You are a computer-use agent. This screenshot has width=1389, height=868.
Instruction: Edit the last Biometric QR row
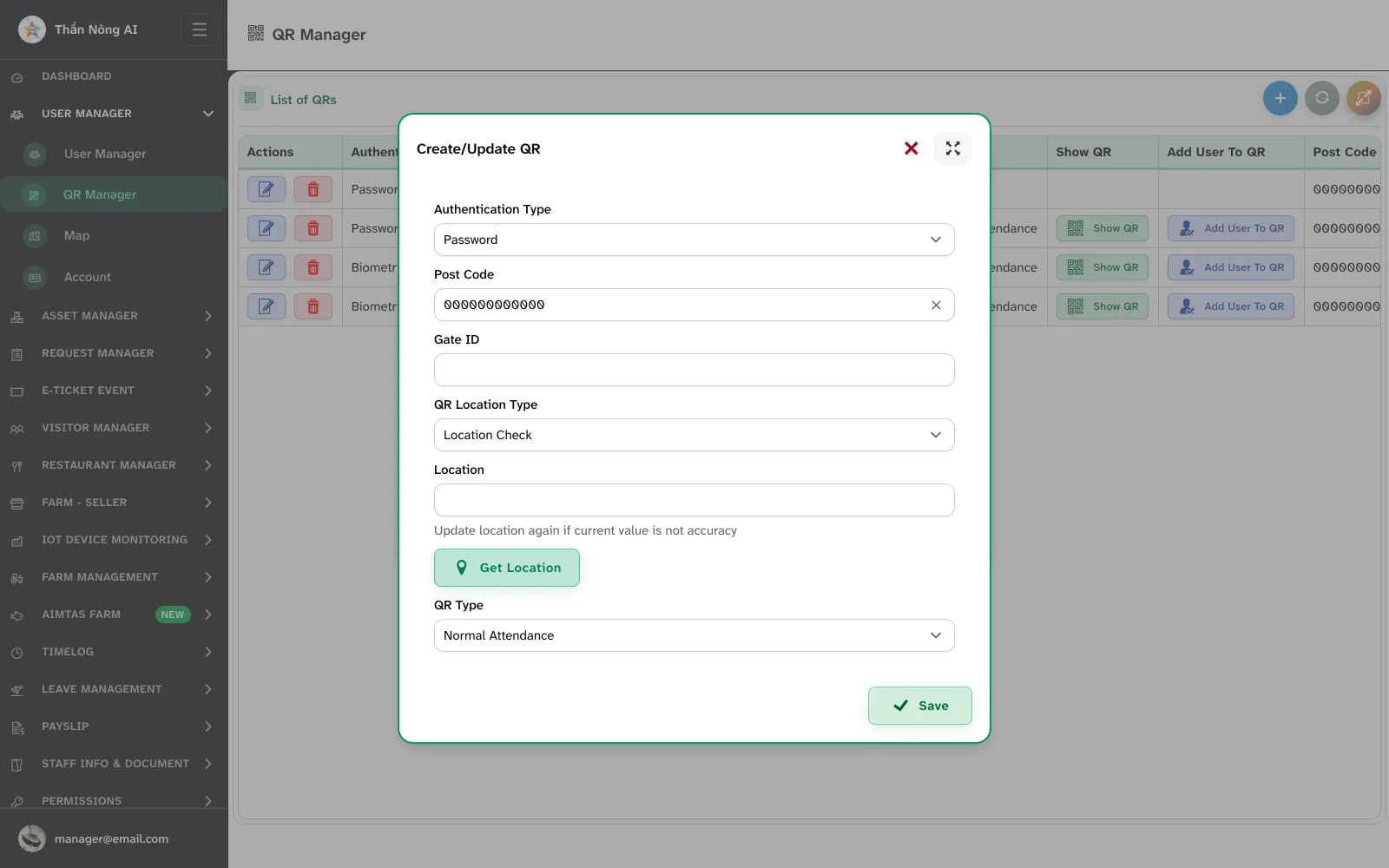coord(267,306)
